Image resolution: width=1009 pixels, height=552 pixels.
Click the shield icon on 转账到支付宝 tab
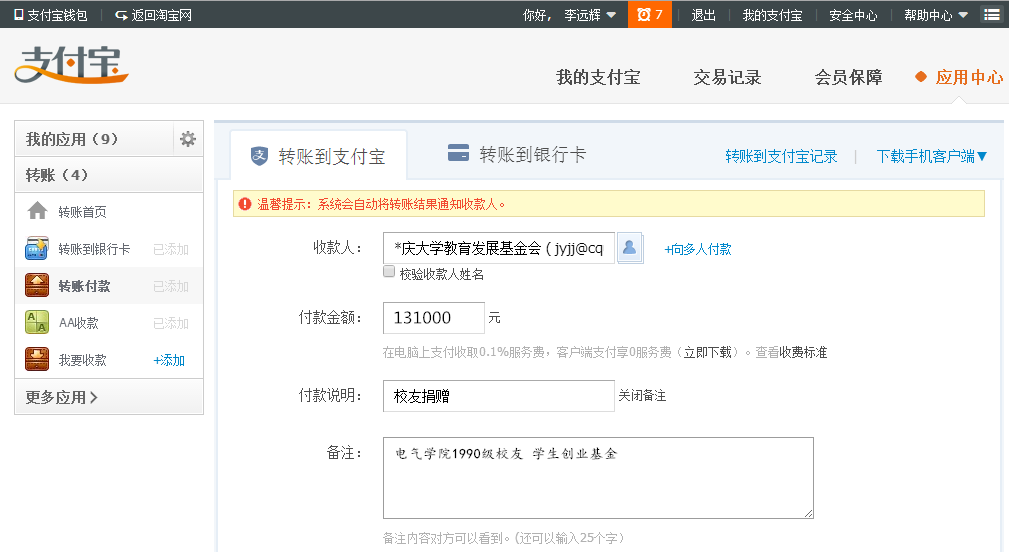click(259, 156)
